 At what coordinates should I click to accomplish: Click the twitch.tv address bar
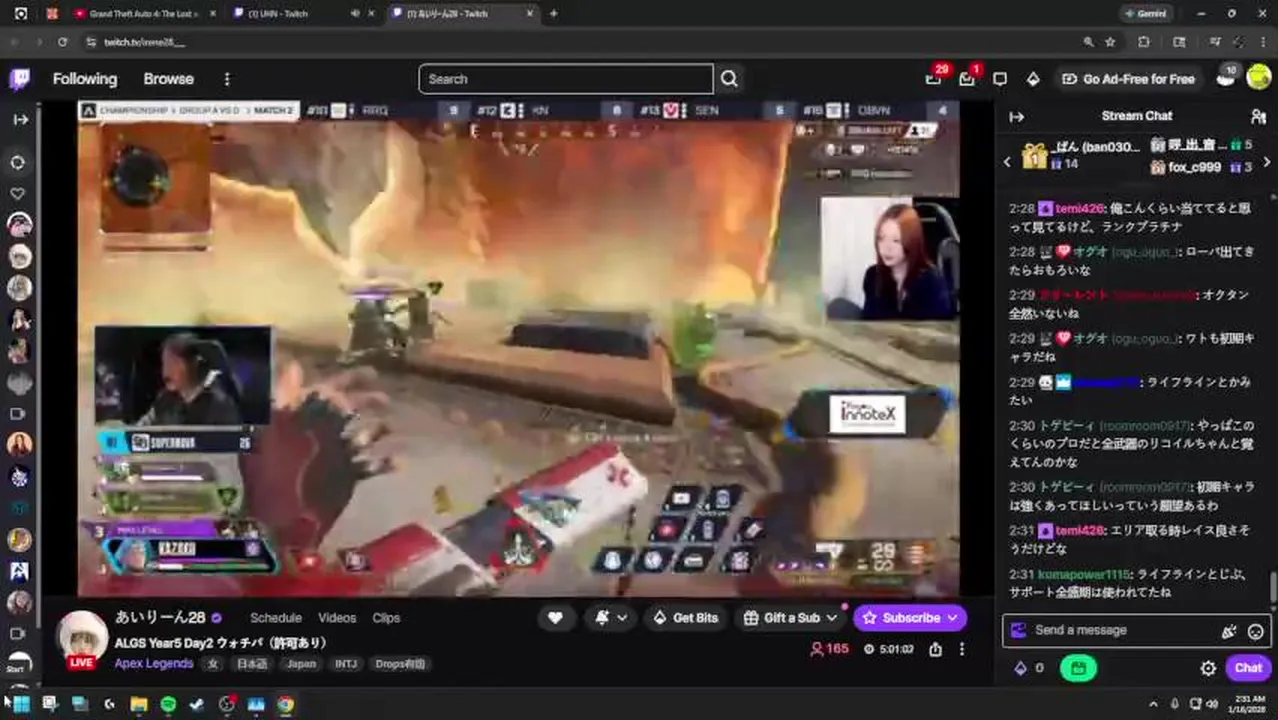(580, 42)
